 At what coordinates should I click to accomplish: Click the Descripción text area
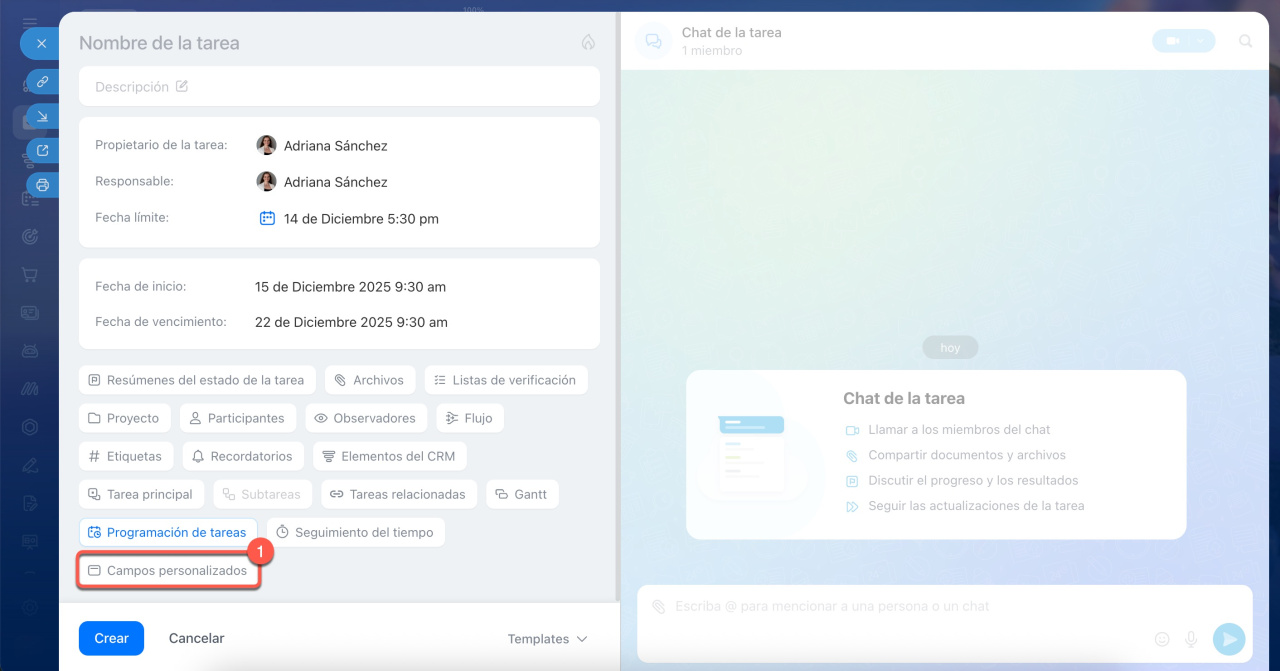tap(339, 87)
